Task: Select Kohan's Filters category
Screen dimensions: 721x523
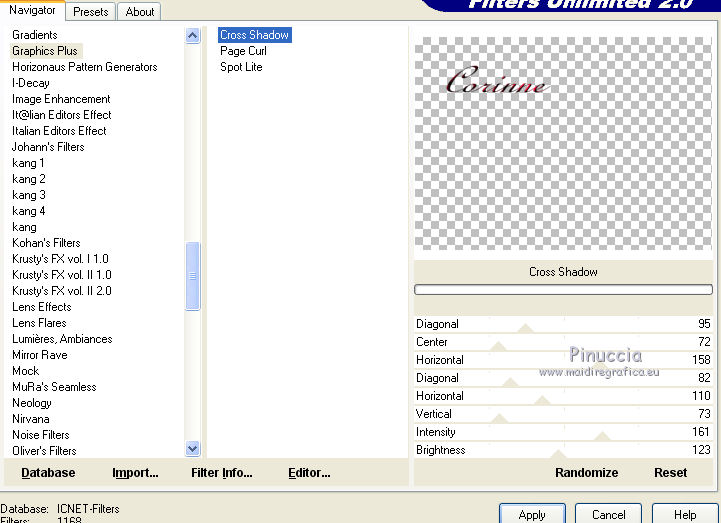Action: click(46, 243)
